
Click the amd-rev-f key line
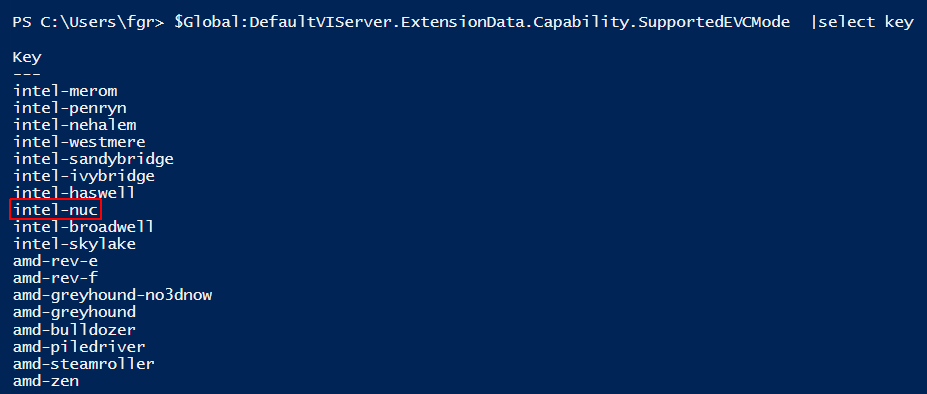point(56,278)
